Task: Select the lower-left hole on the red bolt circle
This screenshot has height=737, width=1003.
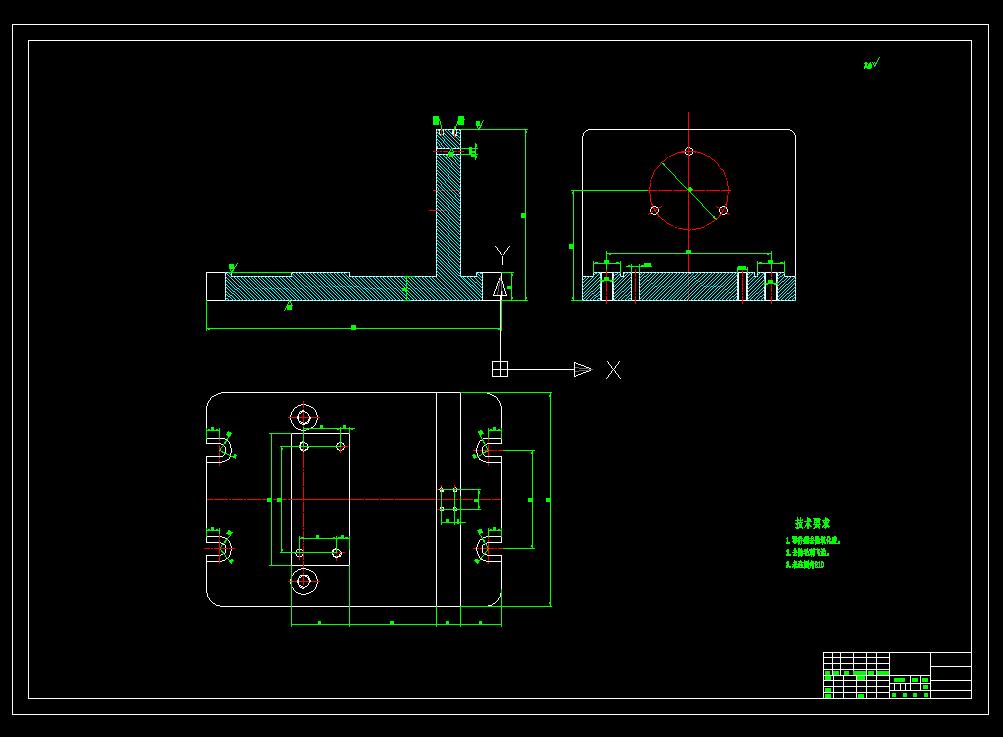Action: (654, 210)
